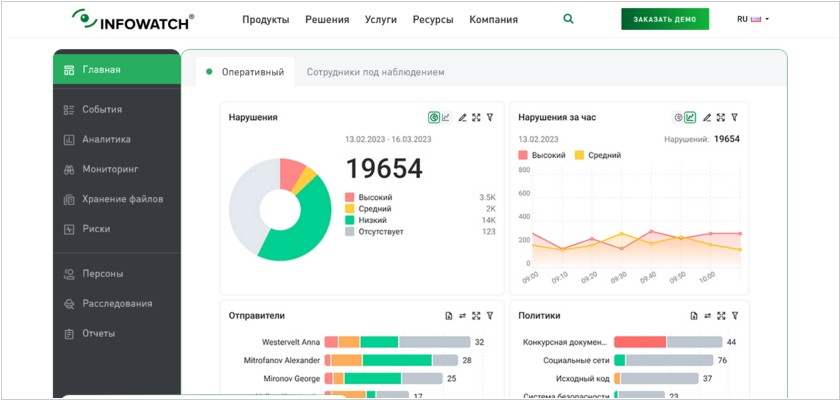This screenshot has height=400, width=840.
Task: Open the Продукты top menu
Action: [266, 20]
